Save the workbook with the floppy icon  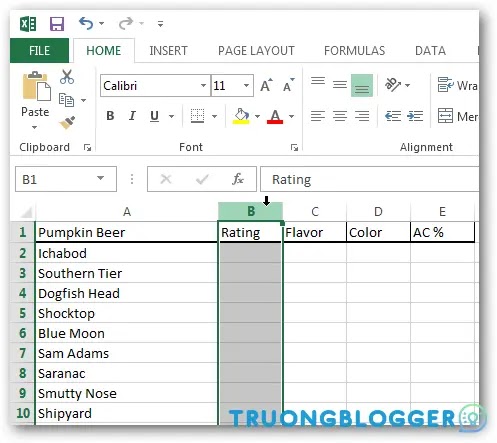[57, 24]
